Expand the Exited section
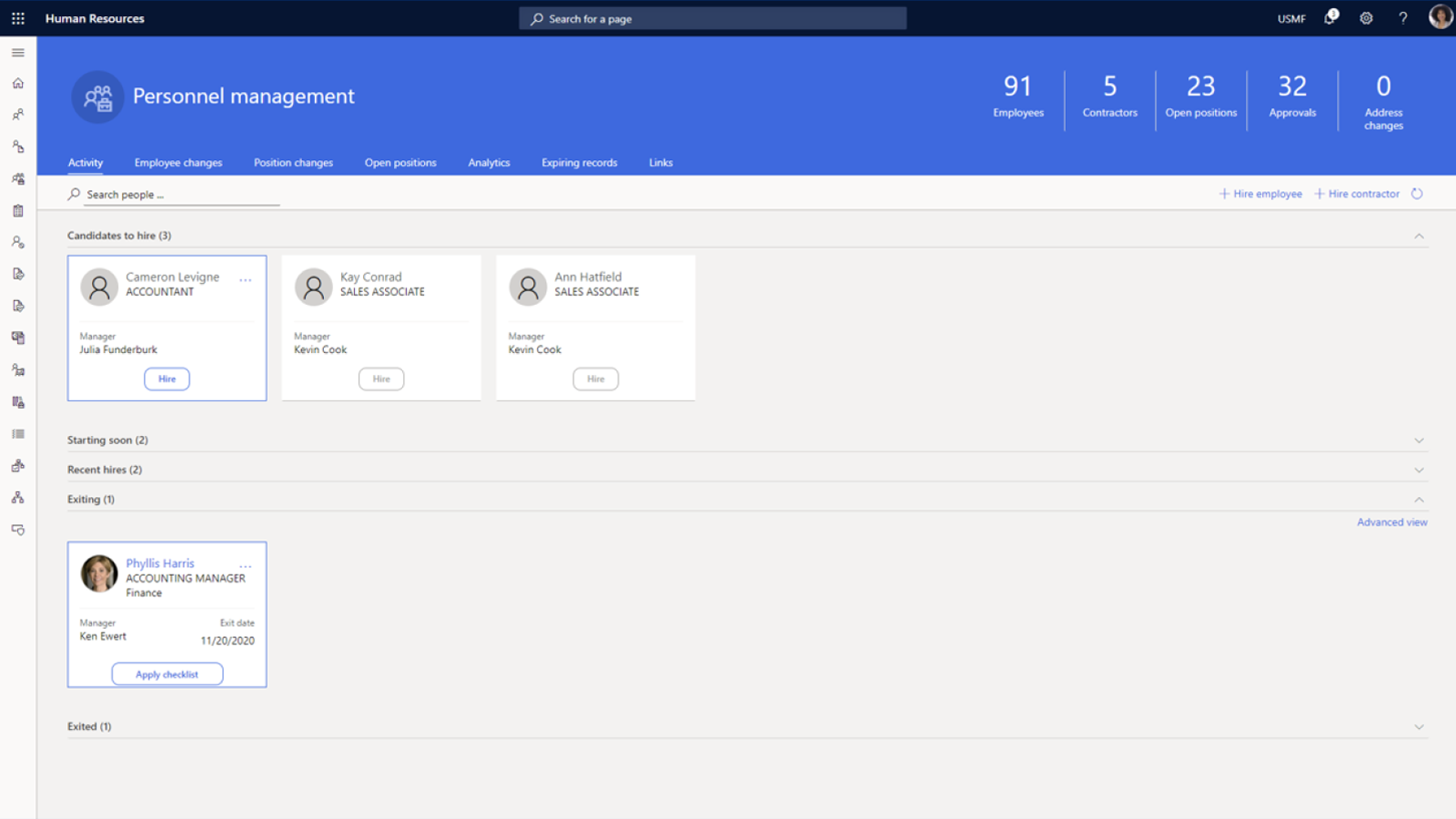The image size is (1456, 819). point(1419,727)
